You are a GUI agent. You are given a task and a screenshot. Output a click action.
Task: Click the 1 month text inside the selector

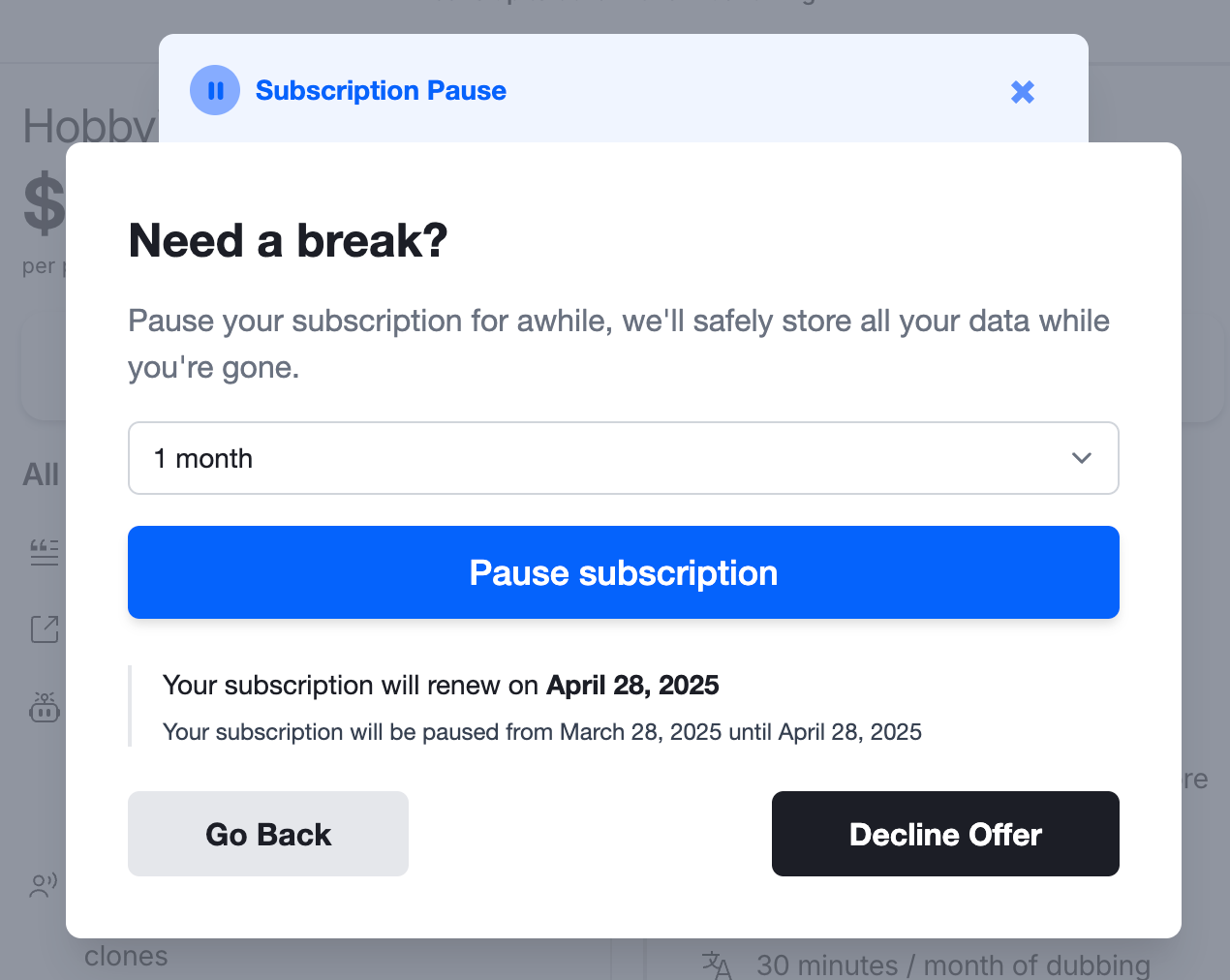[x=203, y=458]
